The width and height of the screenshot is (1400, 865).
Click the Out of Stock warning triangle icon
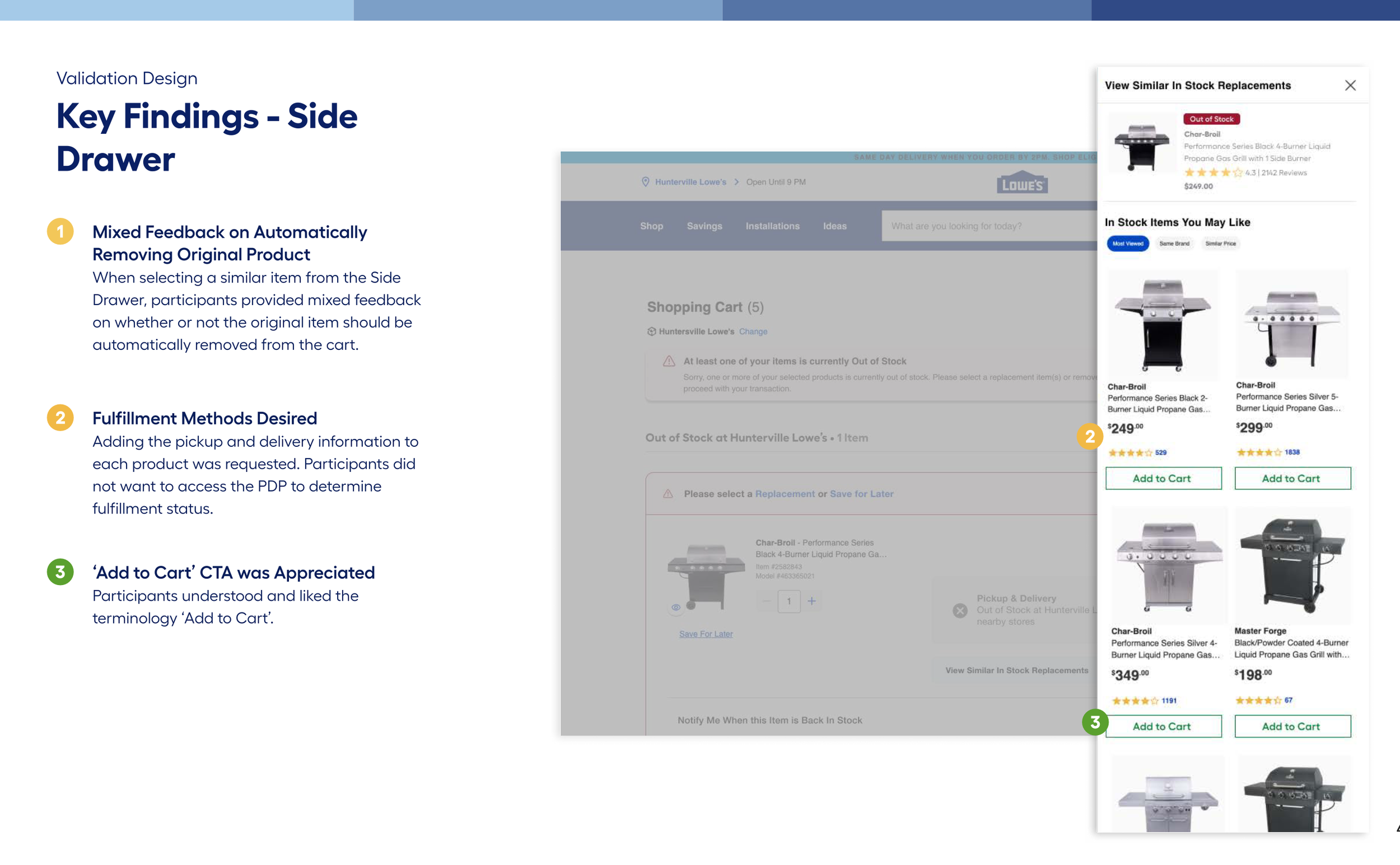click(x=668, y=361)
